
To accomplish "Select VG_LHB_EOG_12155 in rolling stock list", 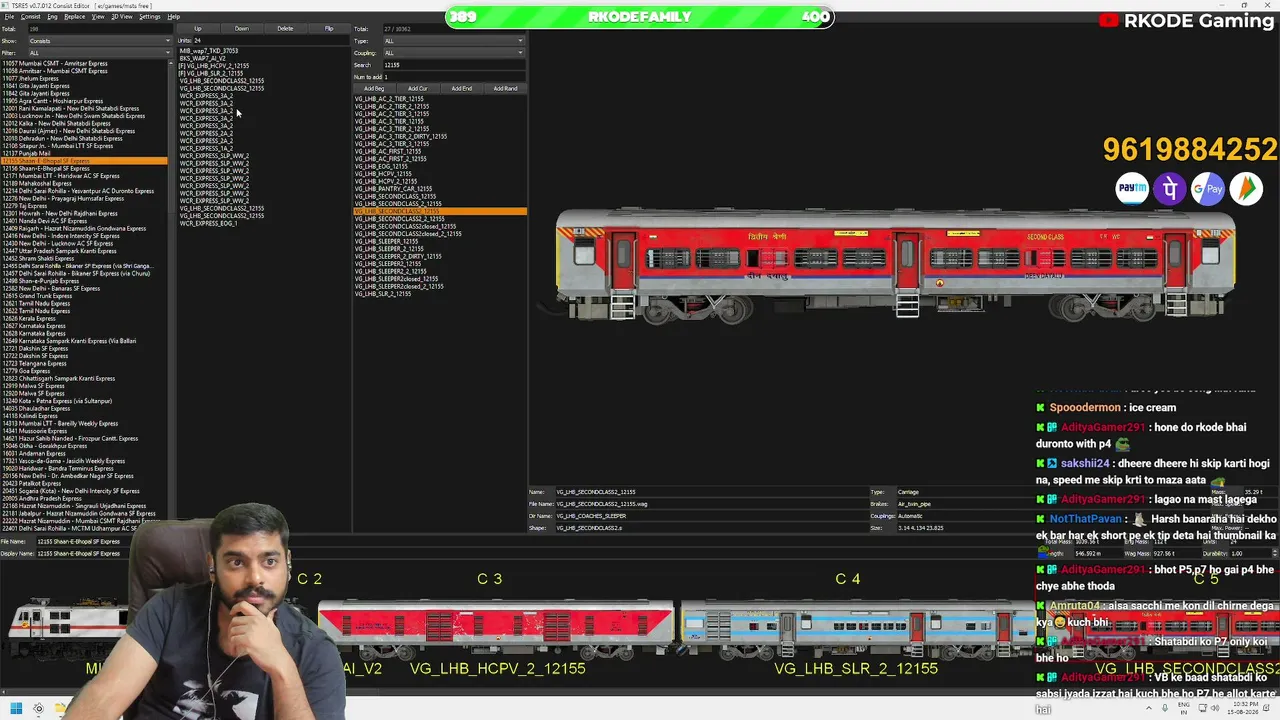I will click(x=381, y=167).
